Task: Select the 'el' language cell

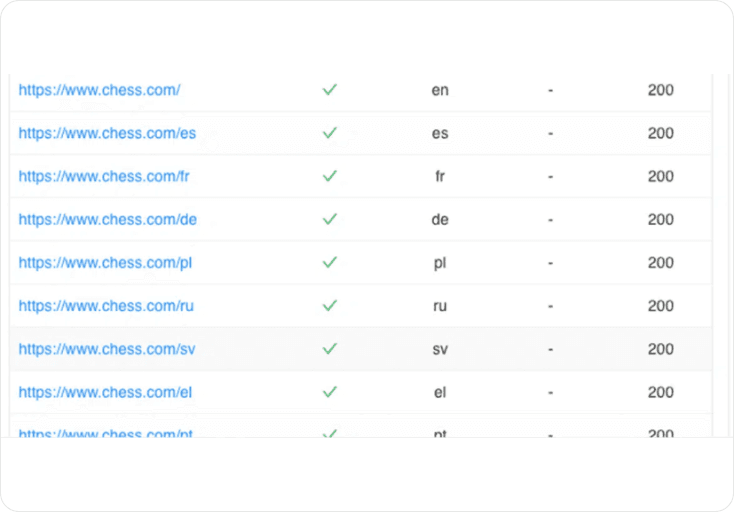Action: (440, 392)
